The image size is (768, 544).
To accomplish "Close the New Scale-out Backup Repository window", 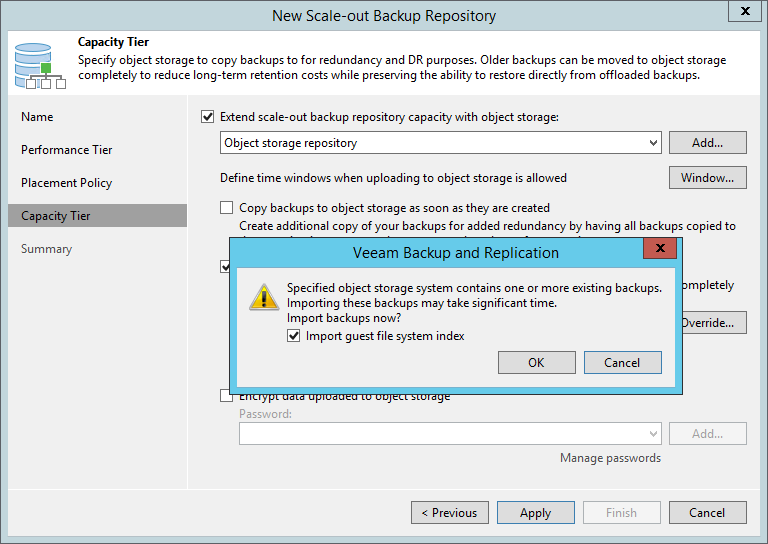I will click(743, 12).
